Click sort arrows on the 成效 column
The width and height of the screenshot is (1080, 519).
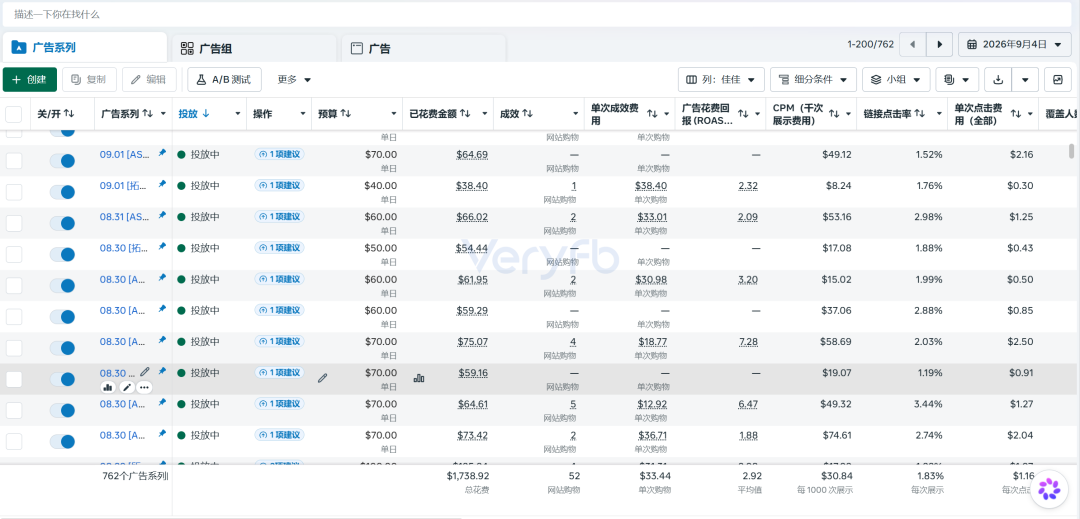coord(528,113)
